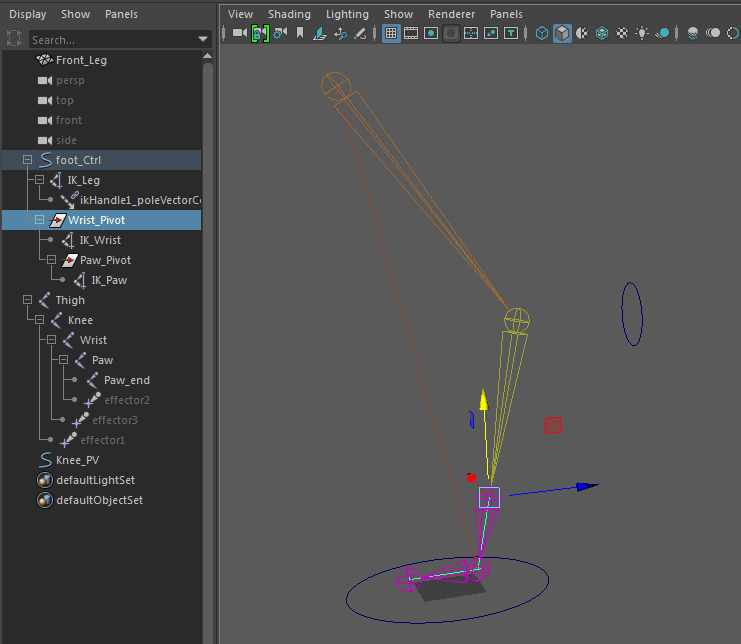Collapse the foot_Ctrl node
Screen dimensions: 741x644
(x=27, y=160)
